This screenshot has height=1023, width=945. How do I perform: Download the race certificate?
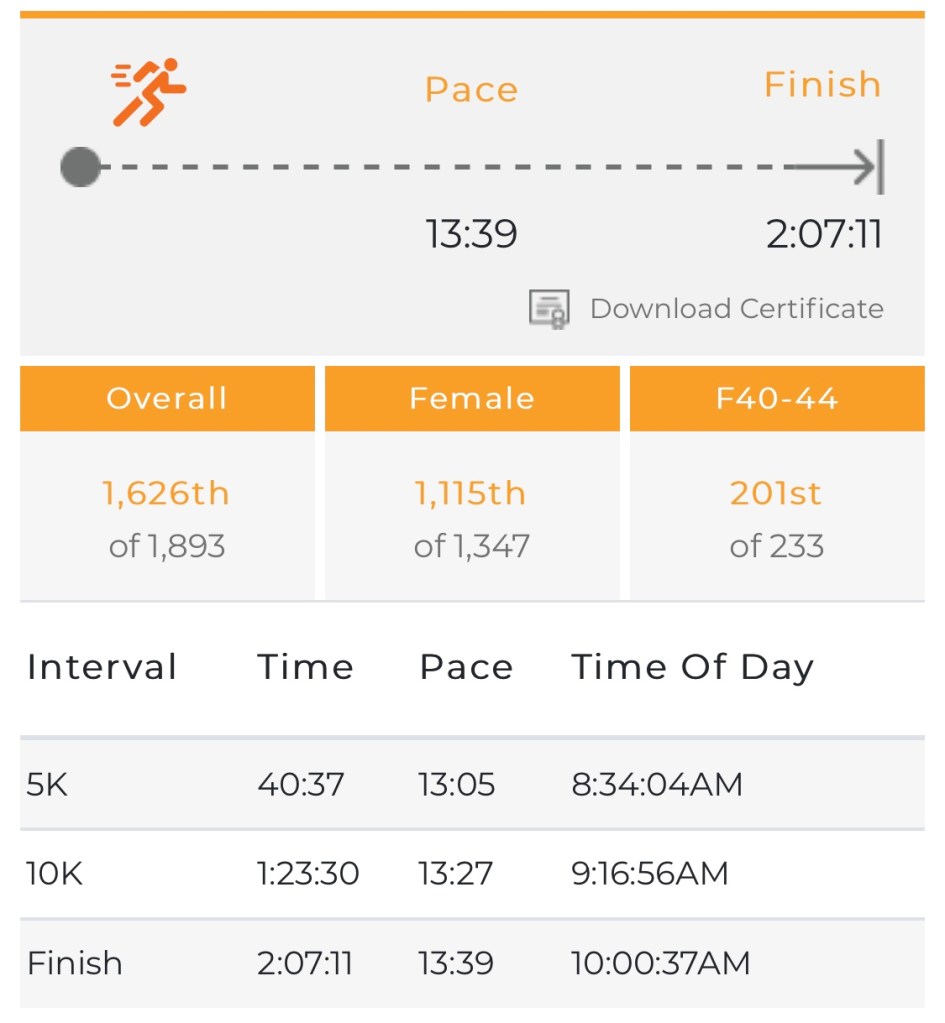pyautogui.click(x=736, y=309)
